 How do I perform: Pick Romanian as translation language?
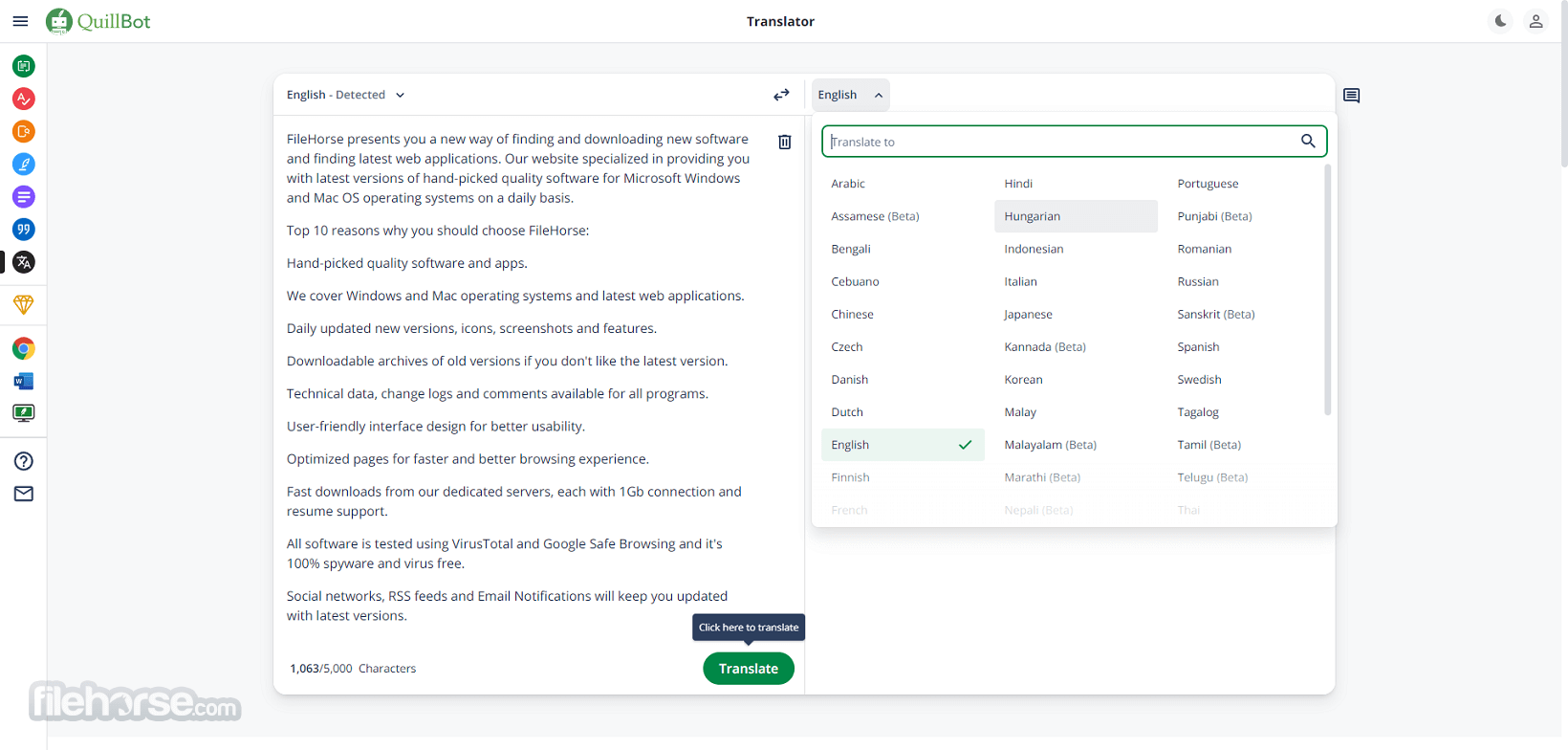[x=1249, y=249]
